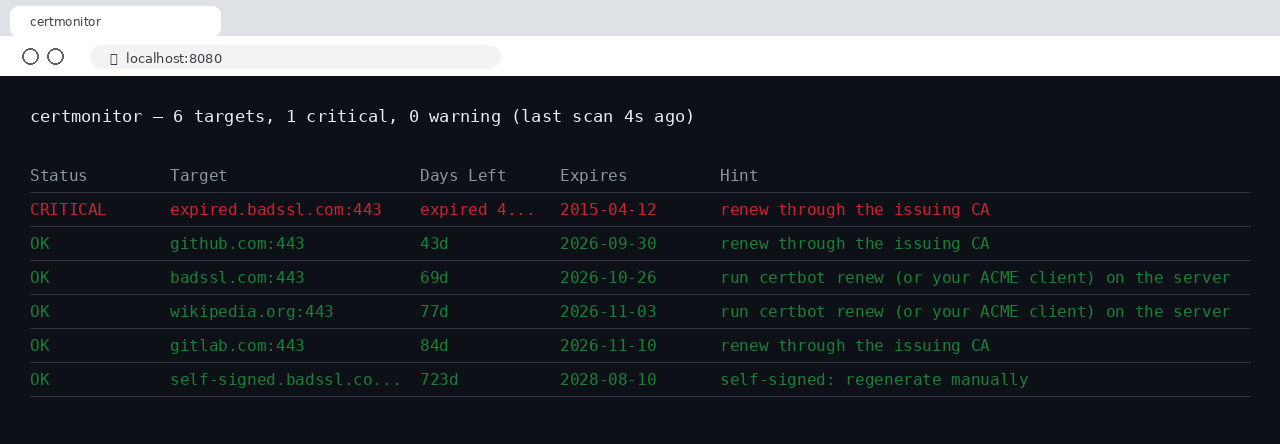The height and width of the screenshot is (444, 1280).
Task: Click the site info icon before localhost:8080
Action: (113, 59)
